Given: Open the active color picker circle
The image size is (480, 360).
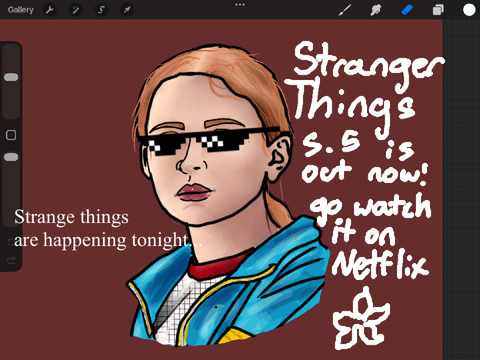Looking at the screenshot, I should click(469, 10).
